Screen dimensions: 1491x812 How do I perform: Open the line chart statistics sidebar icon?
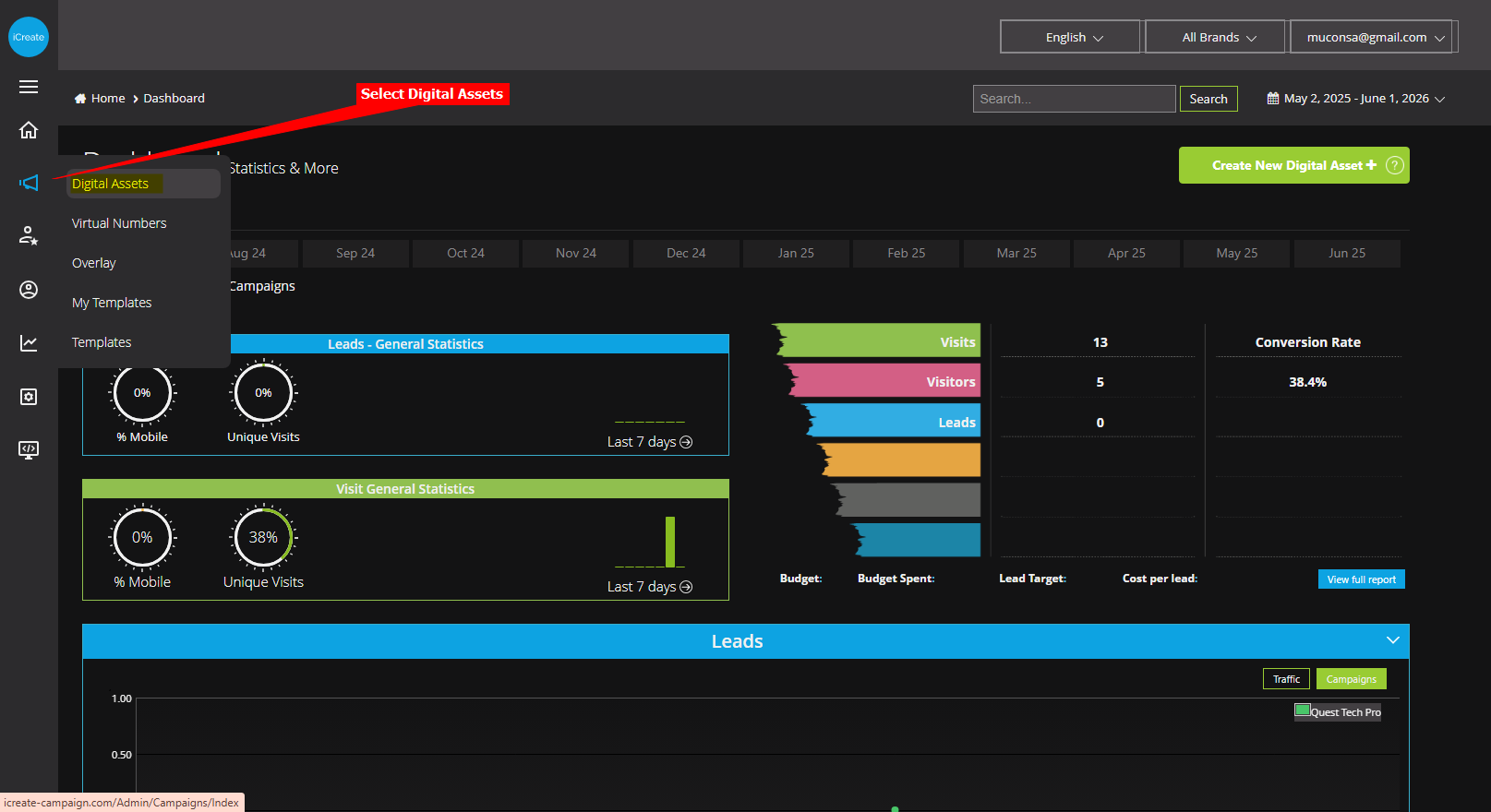[29, 343]
